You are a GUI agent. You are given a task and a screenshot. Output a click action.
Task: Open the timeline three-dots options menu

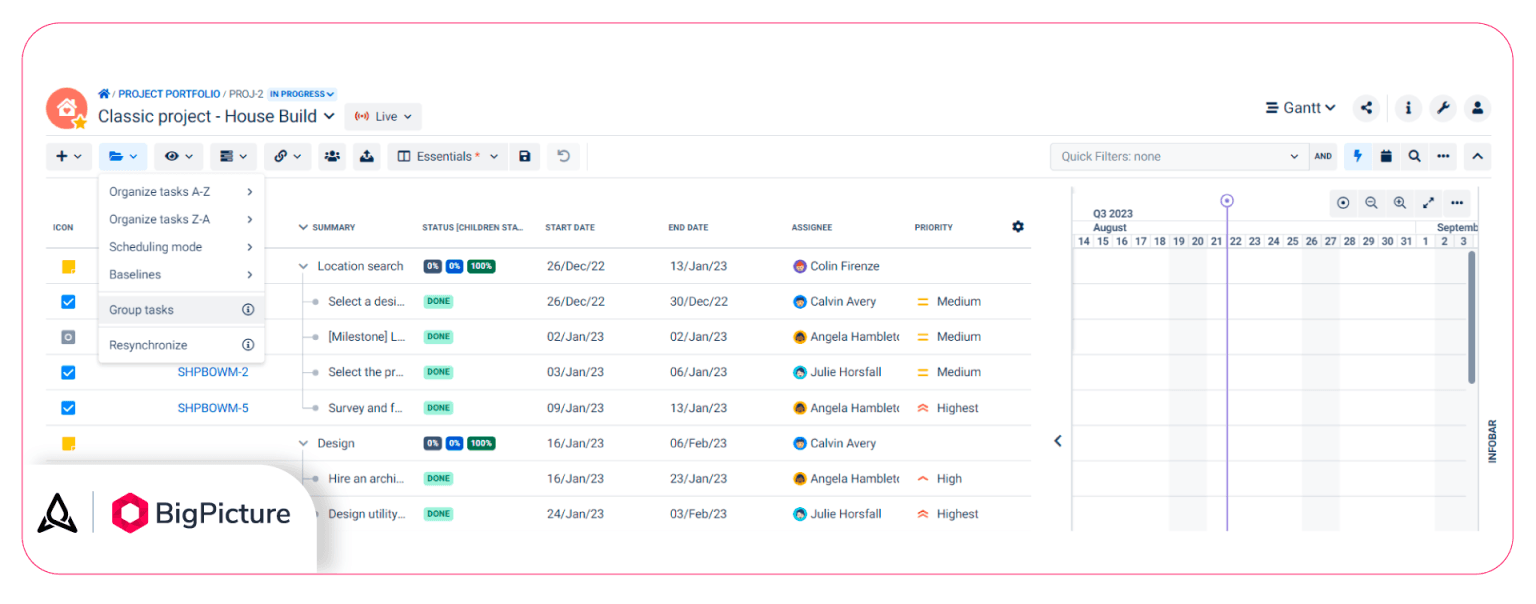coord(1458,203)
